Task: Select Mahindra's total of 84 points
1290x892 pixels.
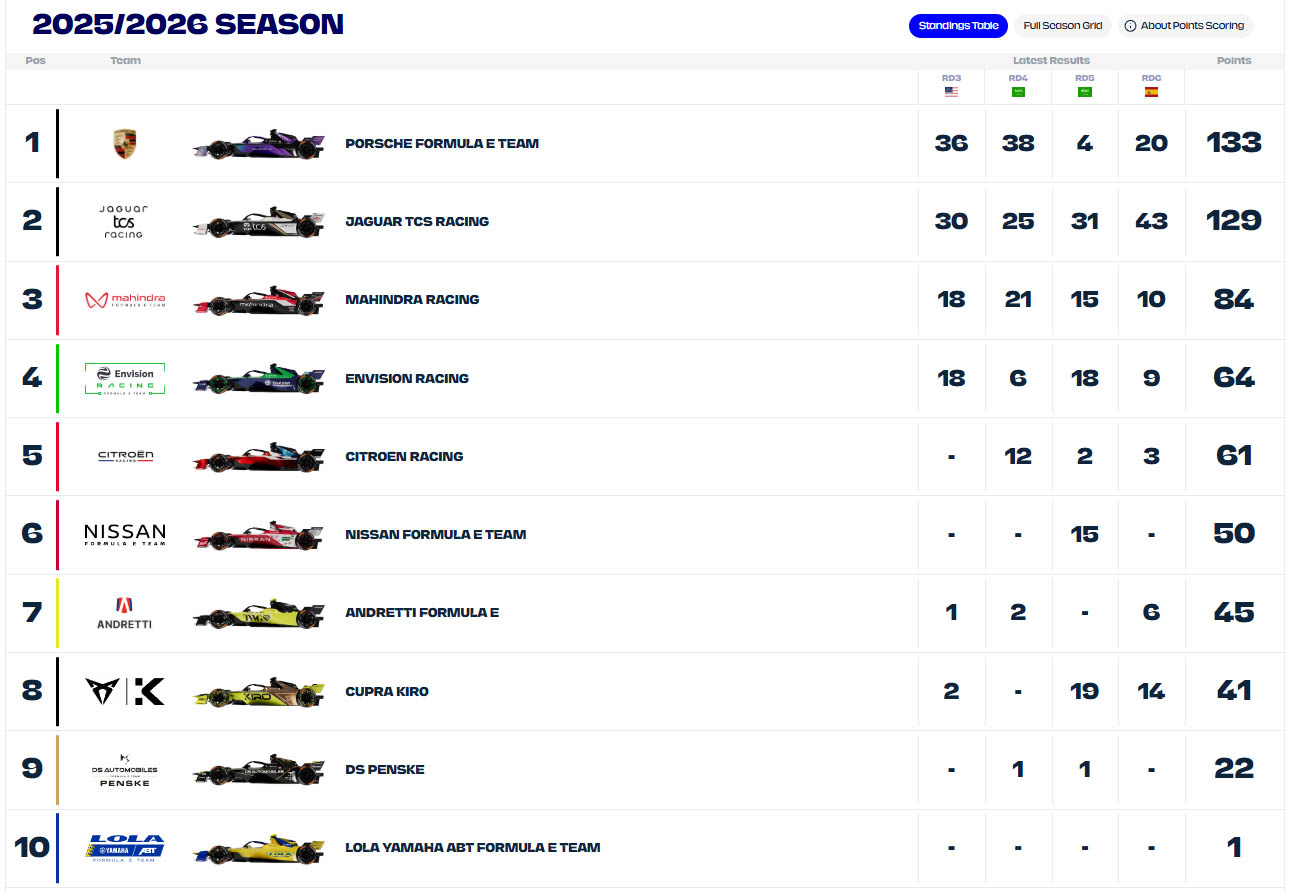Action: pyautogui.click(x=1234, y=299)
